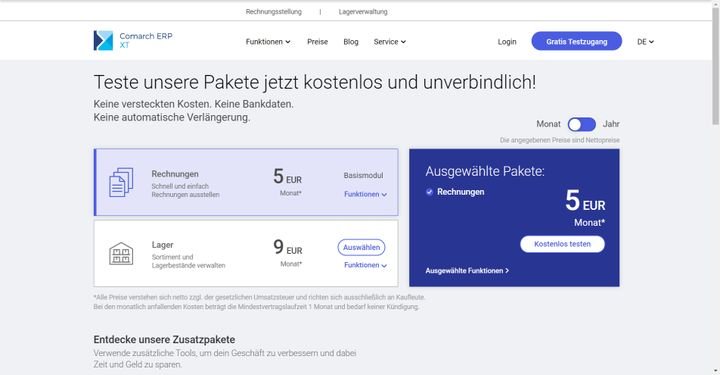Open the Service navigation dropdown
This screenshot has width=720, height=375.
[390, 42]
